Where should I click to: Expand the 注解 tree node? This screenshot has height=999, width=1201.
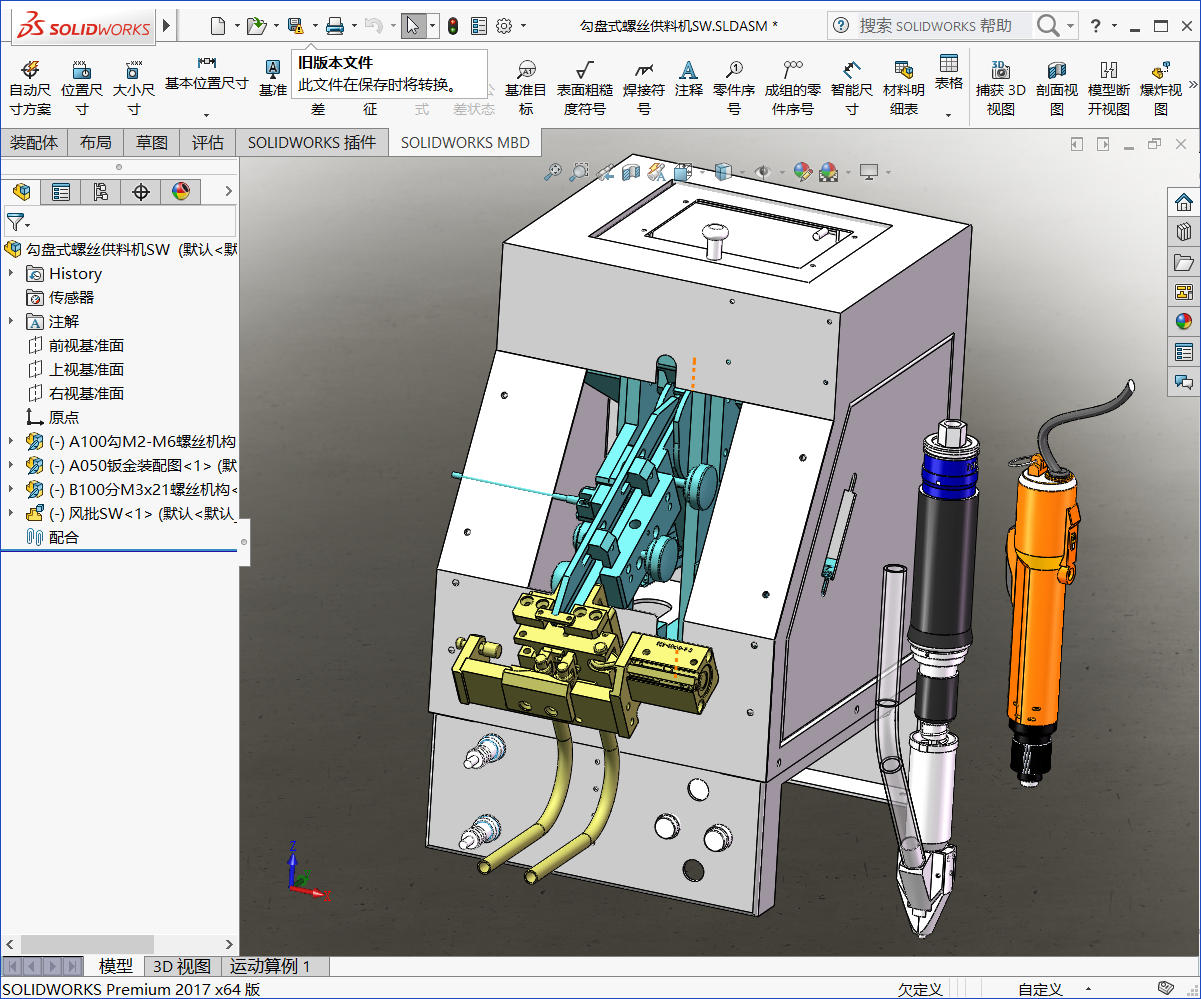[11, 321]
